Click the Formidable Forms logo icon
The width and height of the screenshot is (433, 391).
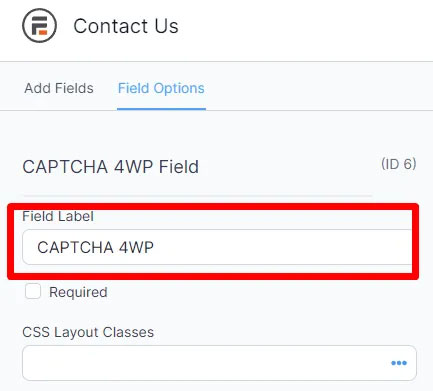click(39, 26)
